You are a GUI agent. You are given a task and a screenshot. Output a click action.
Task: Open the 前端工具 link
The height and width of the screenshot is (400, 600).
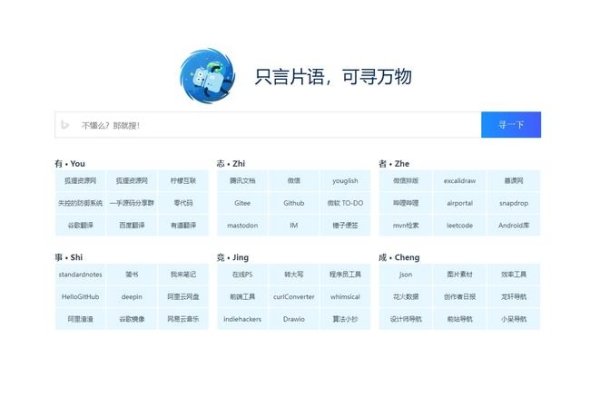click(242, 297)
